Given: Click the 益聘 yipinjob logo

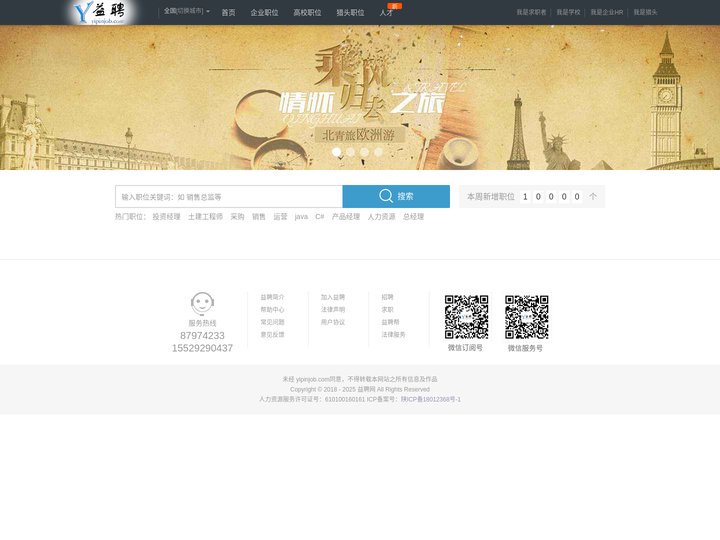Looking at the screenshot, I should [101, 12].
